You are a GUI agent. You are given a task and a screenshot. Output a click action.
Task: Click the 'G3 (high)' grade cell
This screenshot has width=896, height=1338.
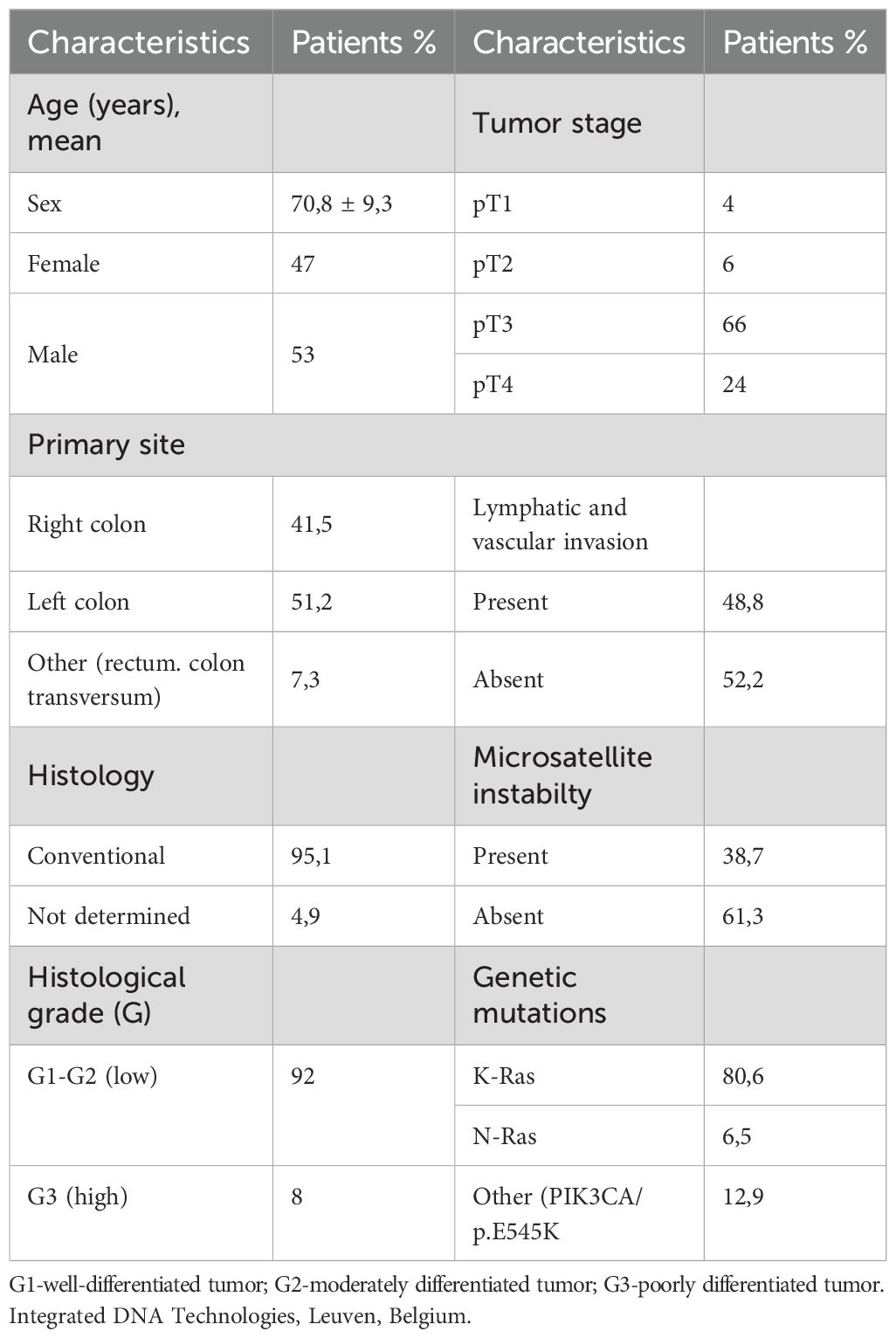point(78,1196)
